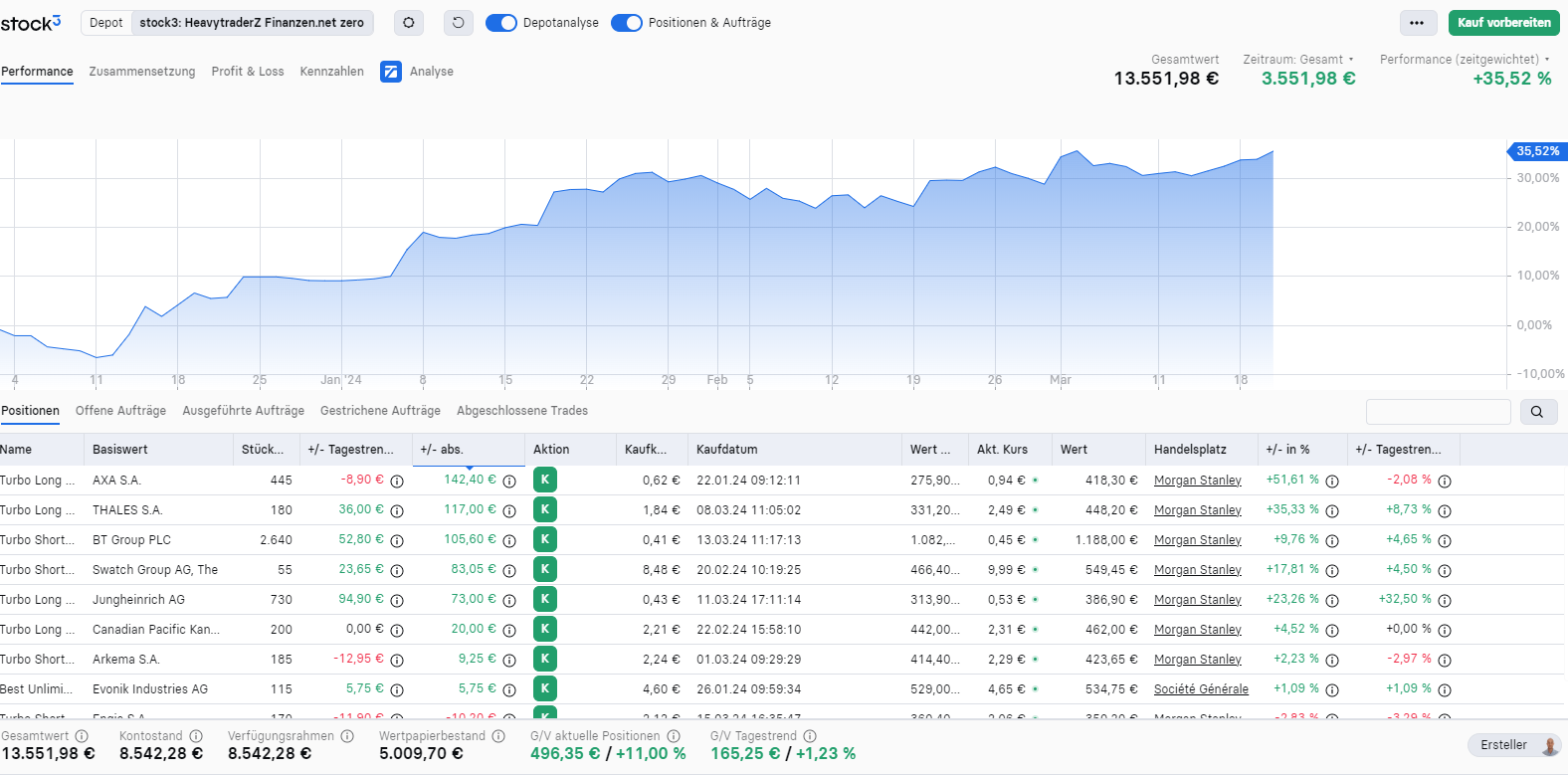Open the Abgeschlossene Trades tab
The image size is (1568, 775).
(522, 411)
